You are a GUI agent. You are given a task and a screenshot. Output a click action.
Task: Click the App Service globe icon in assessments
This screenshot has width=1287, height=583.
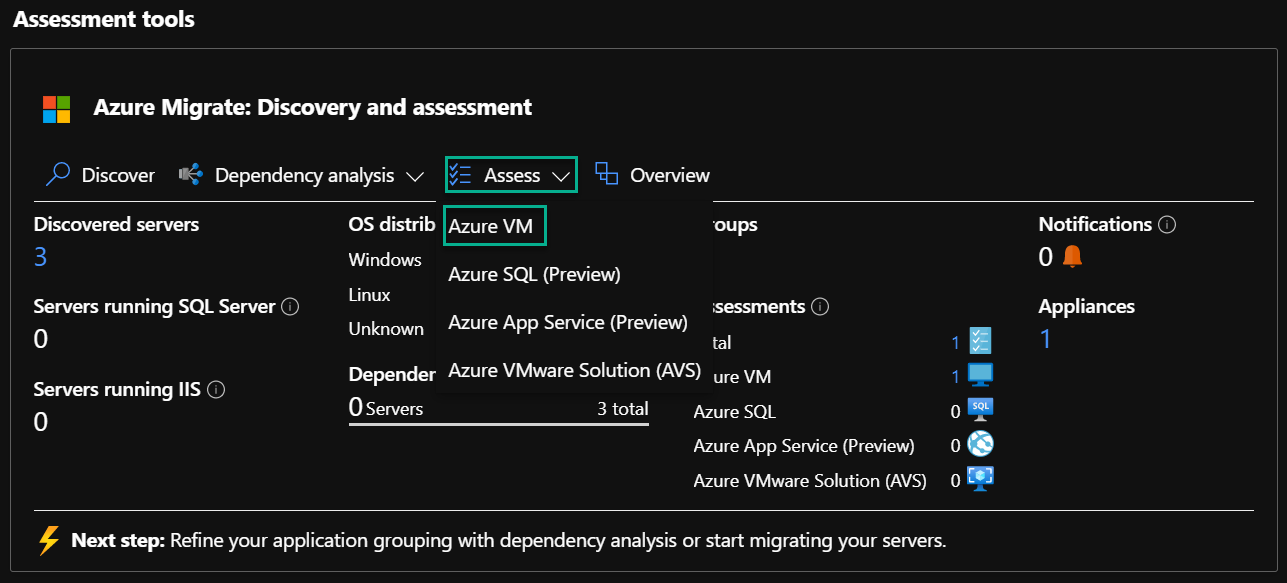point(980,444)
